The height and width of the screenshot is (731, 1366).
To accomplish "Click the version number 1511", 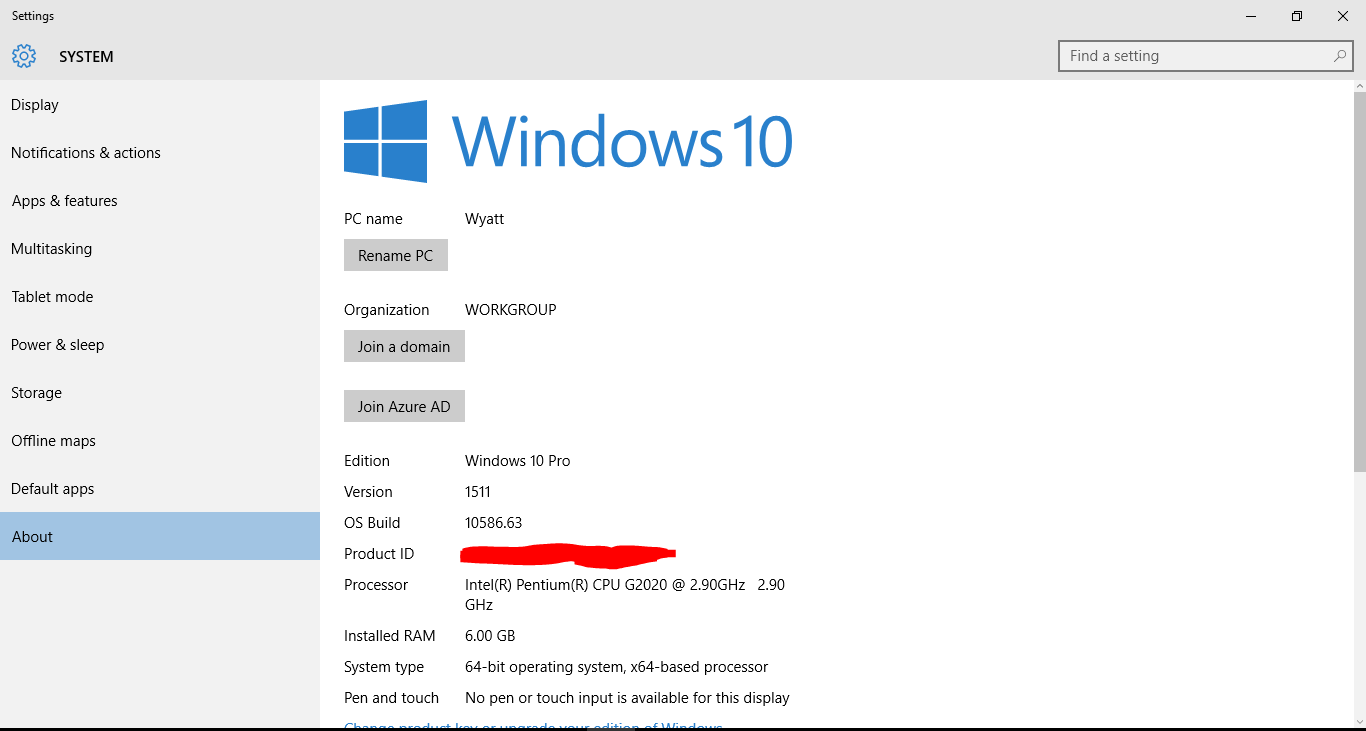I will coord(478,492).
